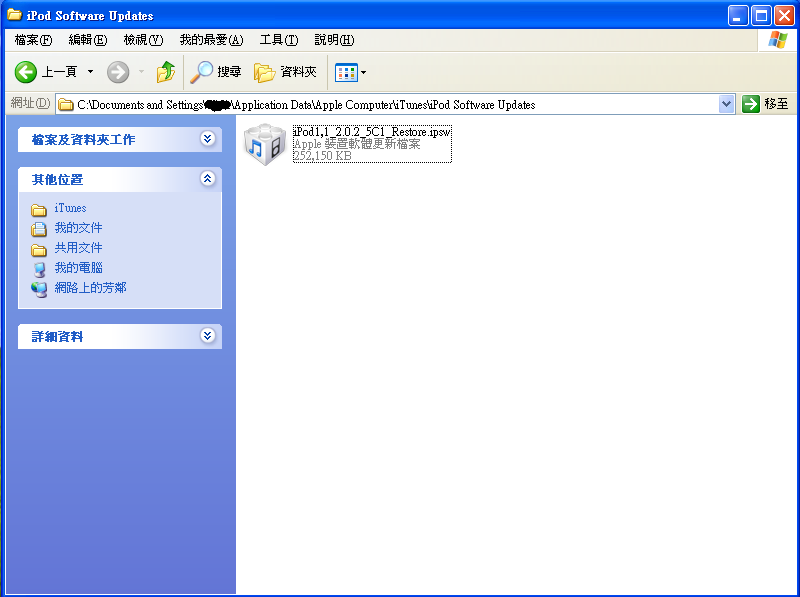Screen dimensions: 800x597
Task: Click the 移至 Go button
Action: pyautogui.click(x=765, y=104)
